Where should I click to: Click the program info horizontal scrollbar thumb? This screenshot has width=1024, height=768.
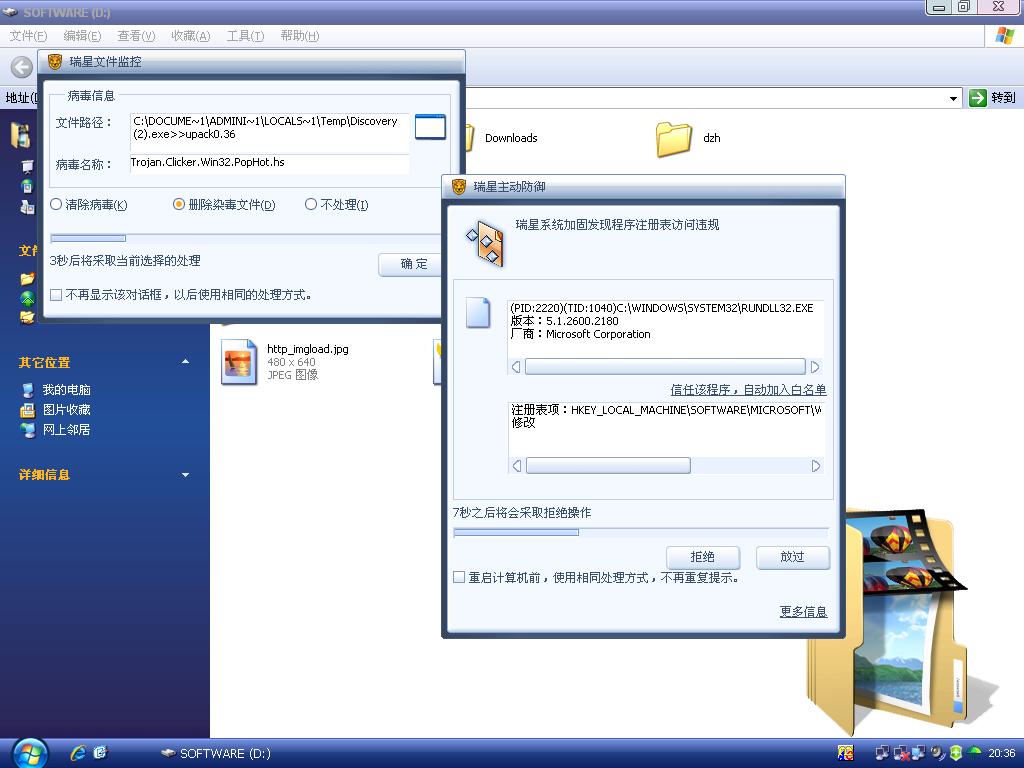point(665,366)
